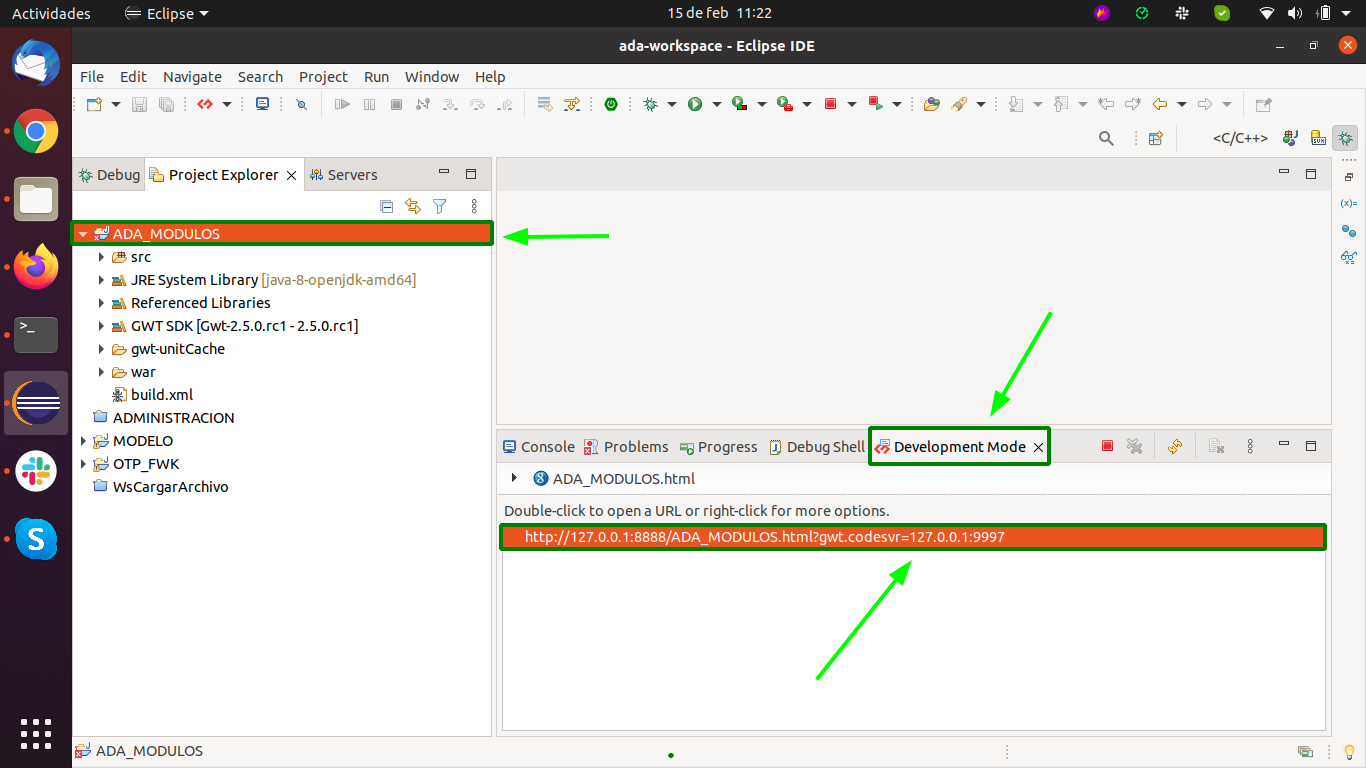
Task: Click the Debug bug icon in the toolbar
Action: (651, 104)
